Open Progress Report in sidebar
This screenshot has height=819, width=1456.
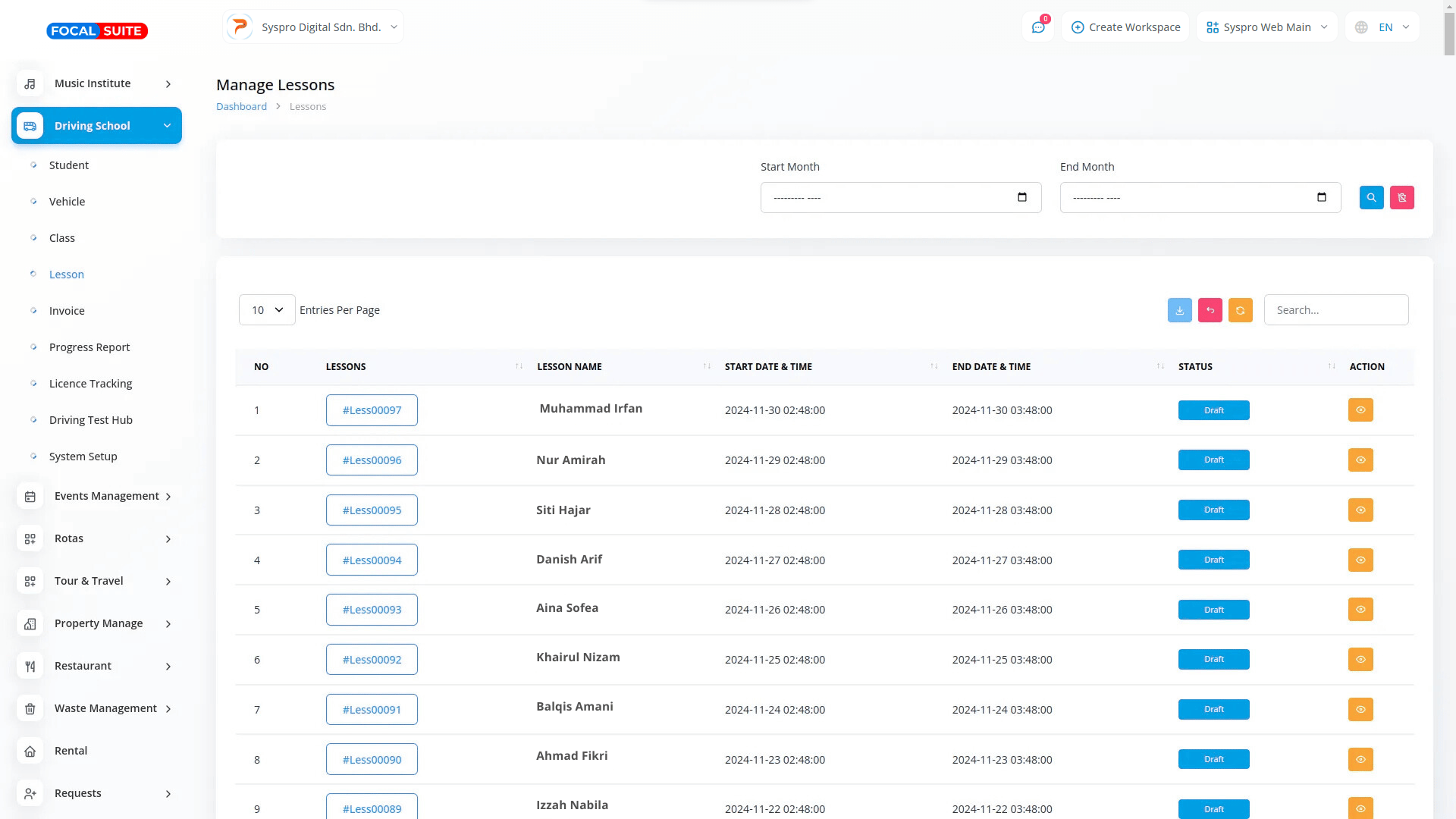pos(89,347)
